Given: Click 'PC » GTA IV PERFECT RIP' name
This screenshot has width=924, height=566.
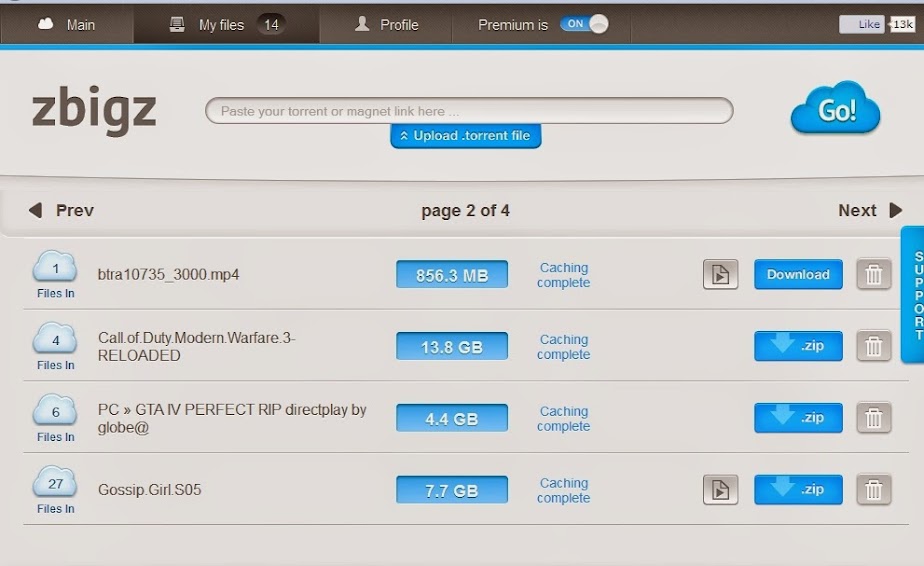Looking at the screenshot, I should tap(232, 418).
